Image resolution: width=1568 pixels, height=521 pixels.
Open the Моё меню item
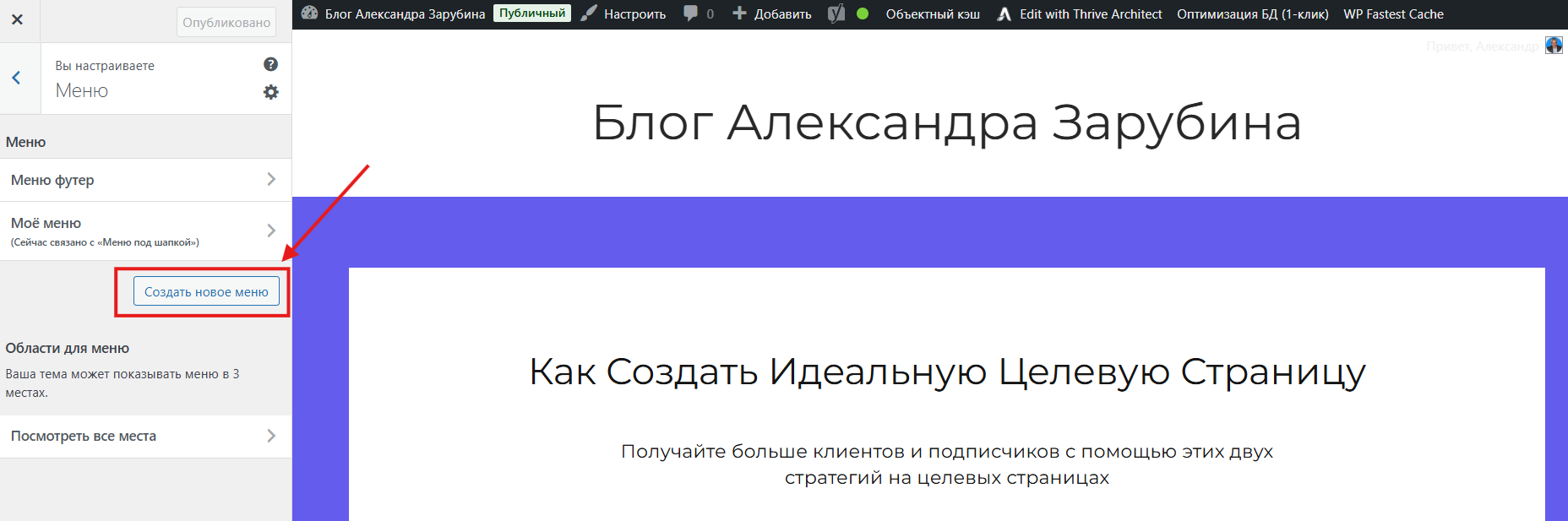[x=145, y=231]
